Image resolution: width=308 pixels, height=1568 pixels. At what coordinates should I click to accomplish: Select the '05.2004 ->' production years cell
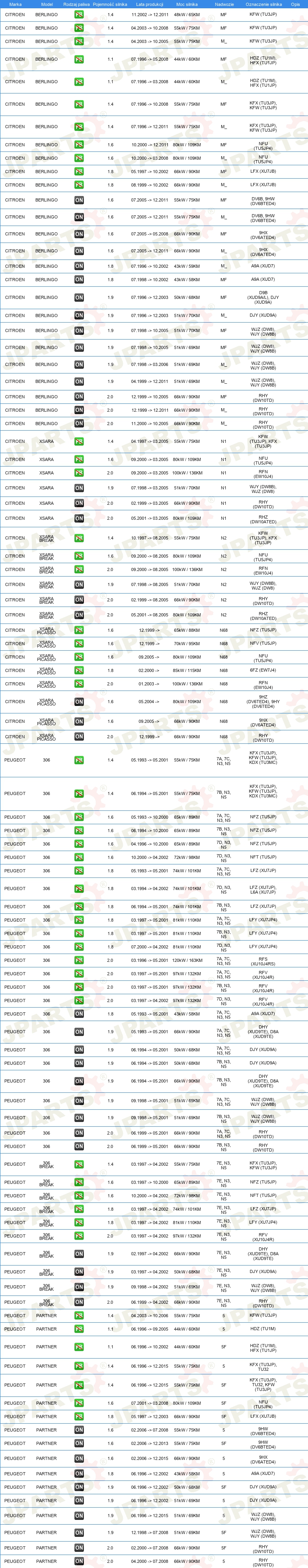(149, 702)
